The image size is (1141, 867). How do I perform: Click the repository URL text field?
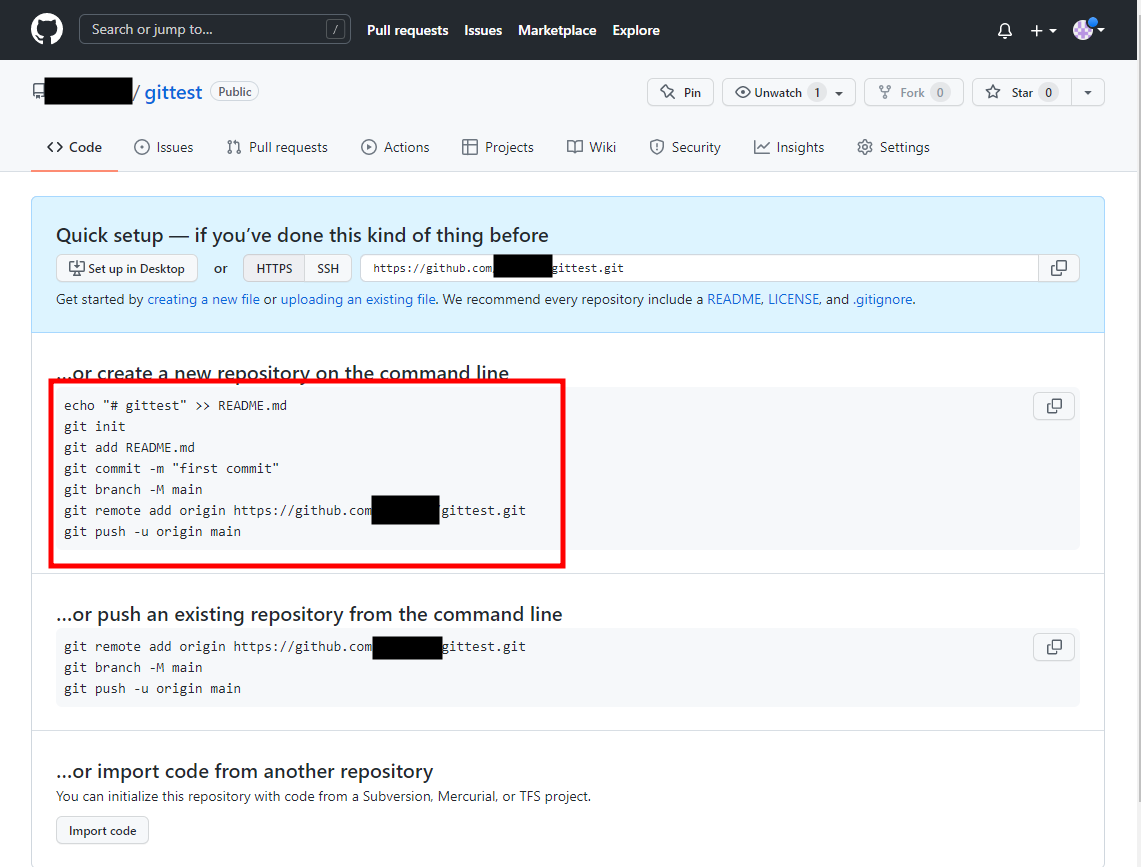(699, 268)
